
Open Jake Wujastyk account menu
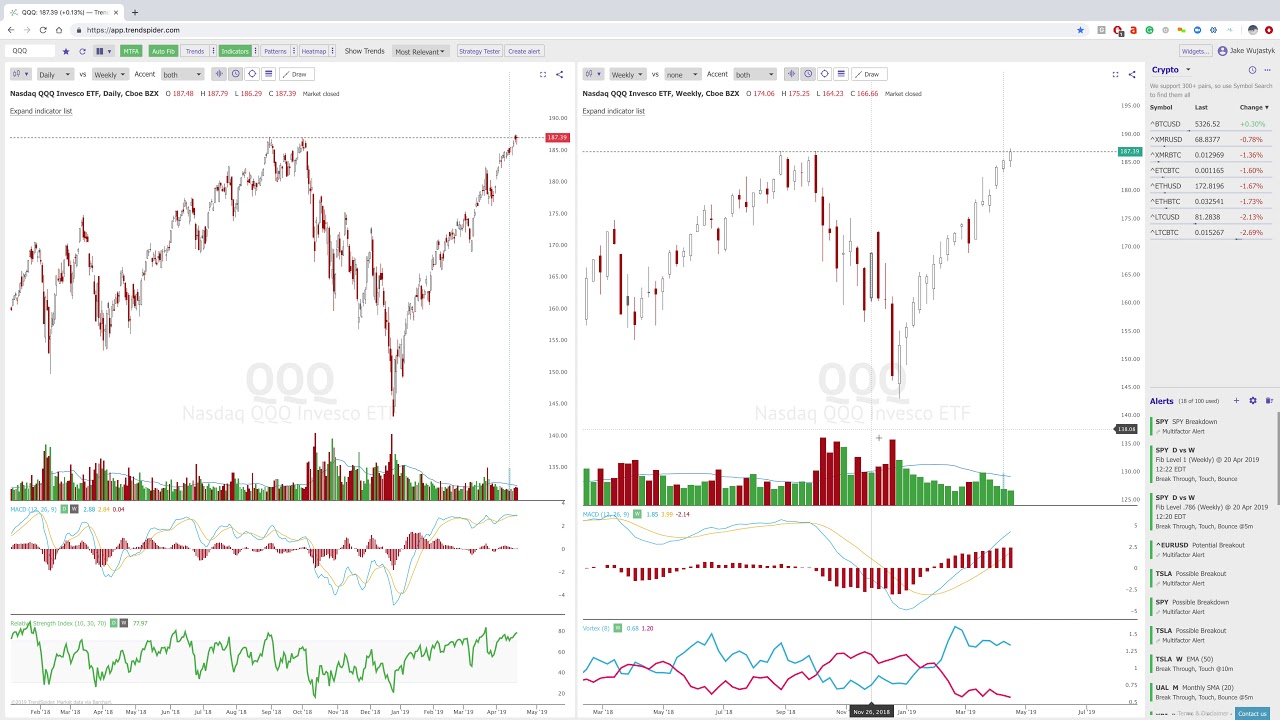(x=1246, y=51)
